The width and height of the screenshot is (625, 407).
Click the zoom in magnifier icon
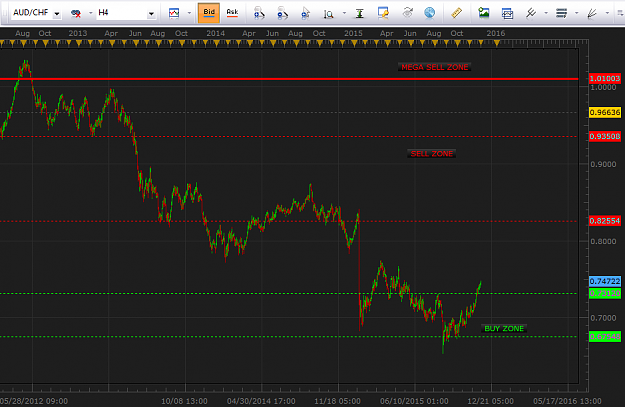pyautogui.click(x=259, y=13)
